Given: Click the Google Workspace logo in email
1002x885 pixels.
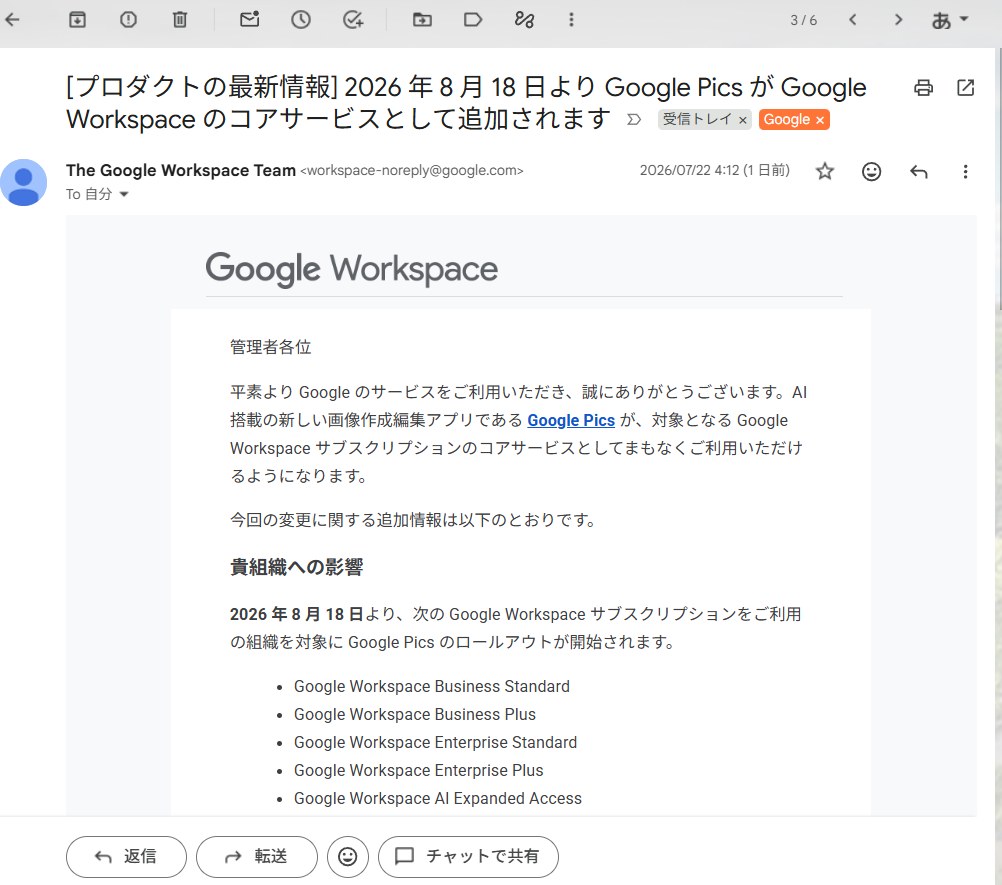Looking at the screenshot, I should click(x=351, y=268).
